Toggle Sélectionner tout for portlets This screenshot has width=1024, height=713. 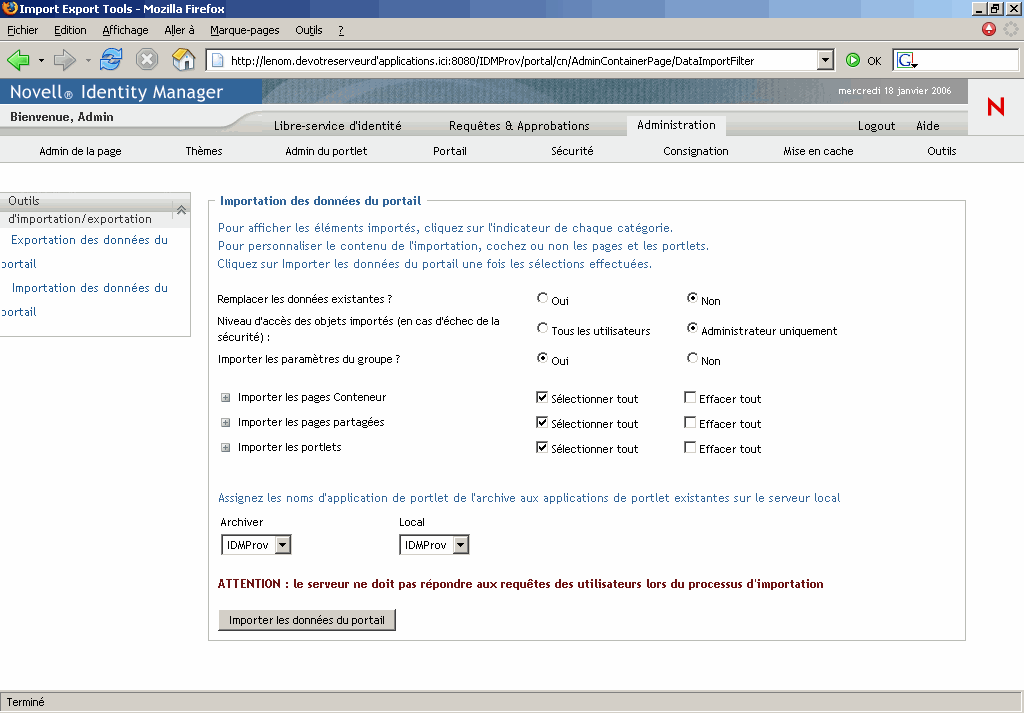pyautogui.click(x=541, y=447)
